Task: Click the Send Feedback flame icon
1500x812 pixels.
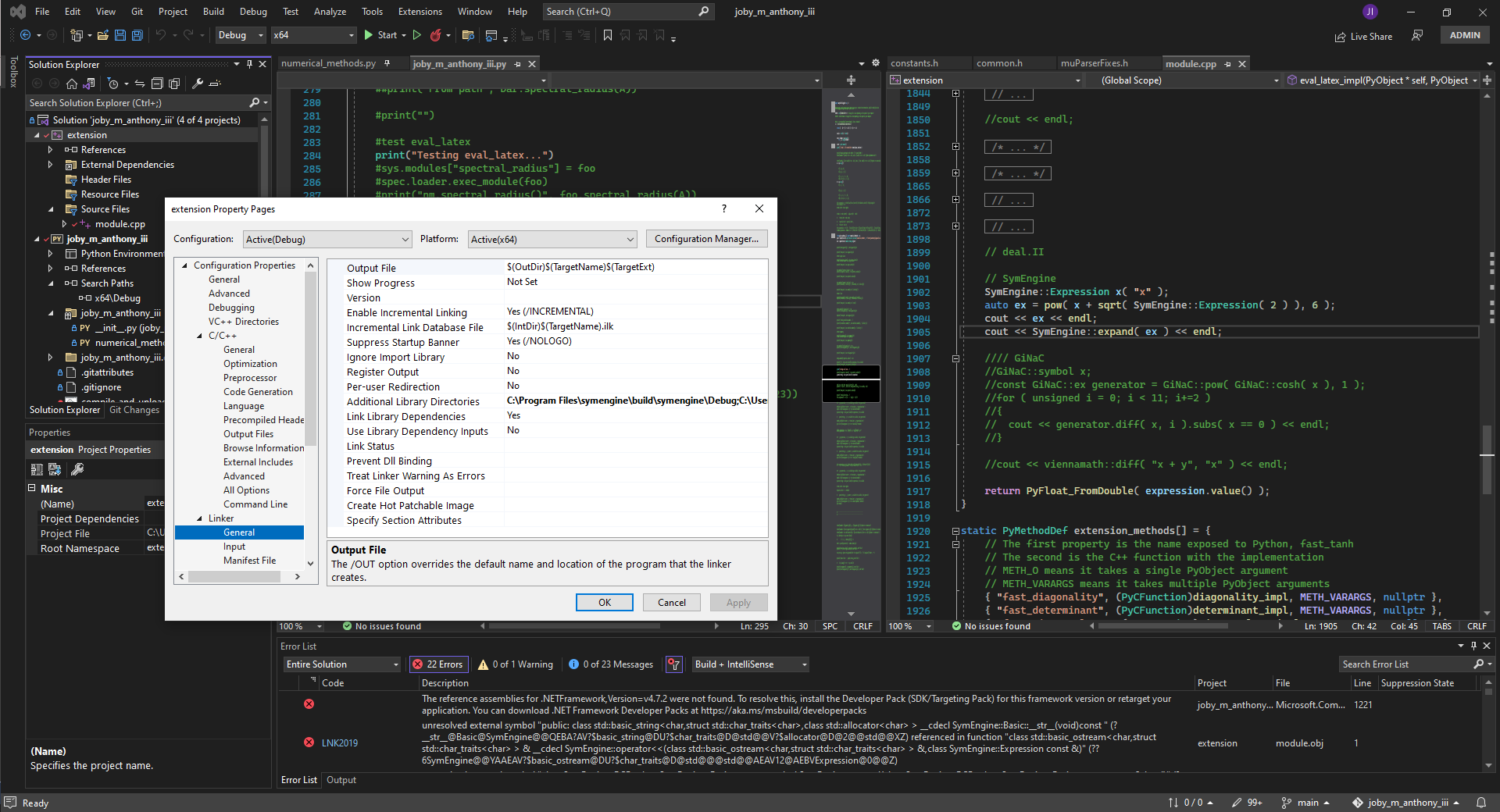Action: point(437,35)
